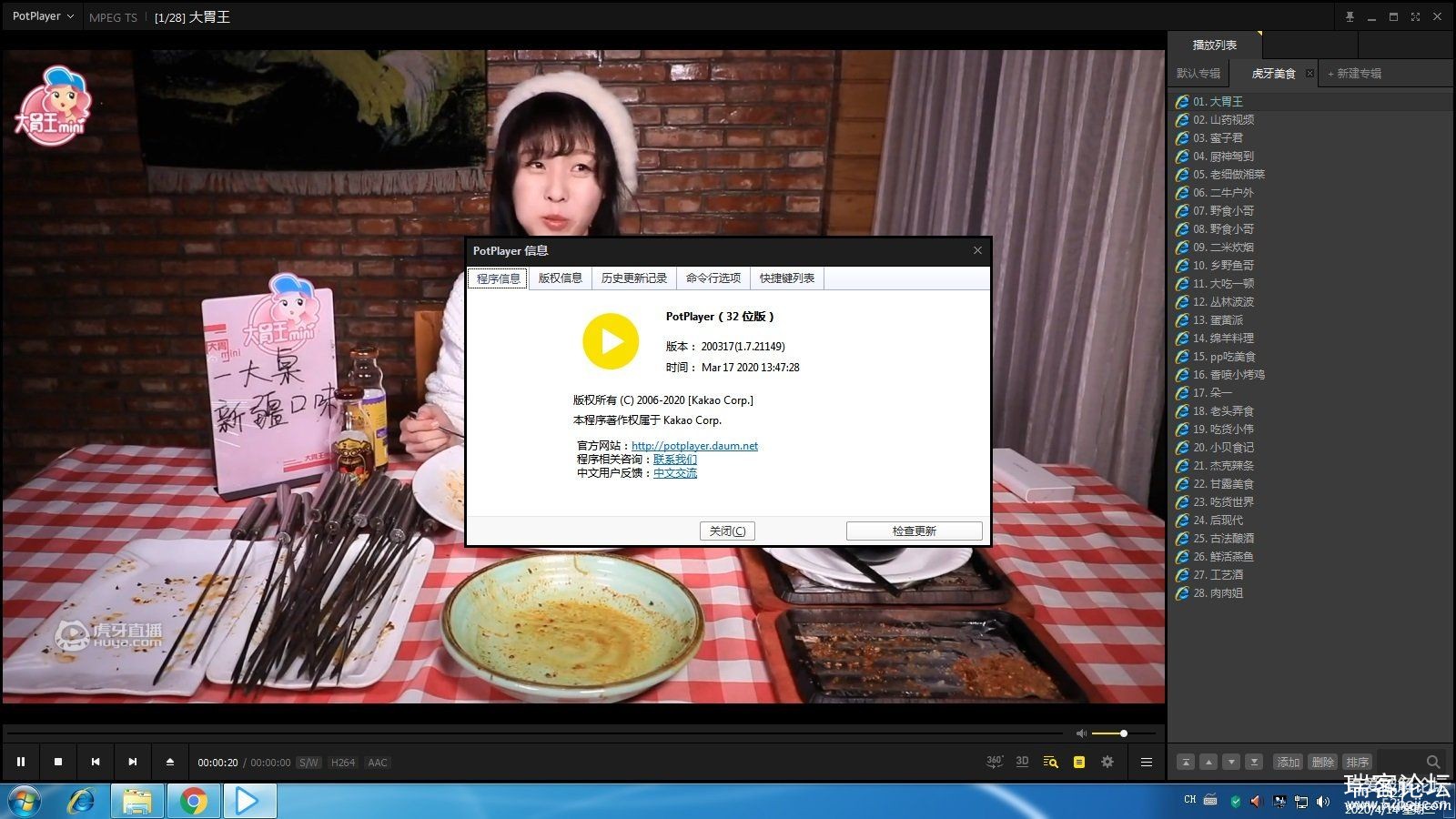This screenshot has height=819, width=1456.
Task: Pause playback with the pause button
Action: point(21,762)
